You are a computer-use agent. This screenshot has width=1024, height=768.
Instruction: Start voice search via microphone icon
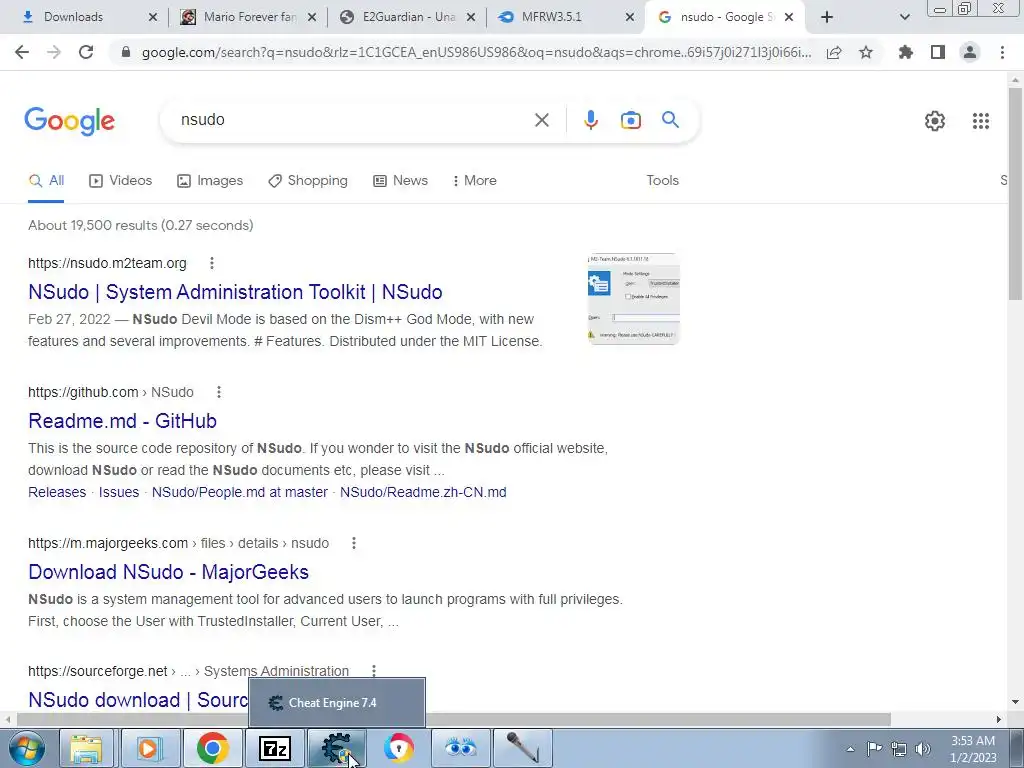pos(591,120)
